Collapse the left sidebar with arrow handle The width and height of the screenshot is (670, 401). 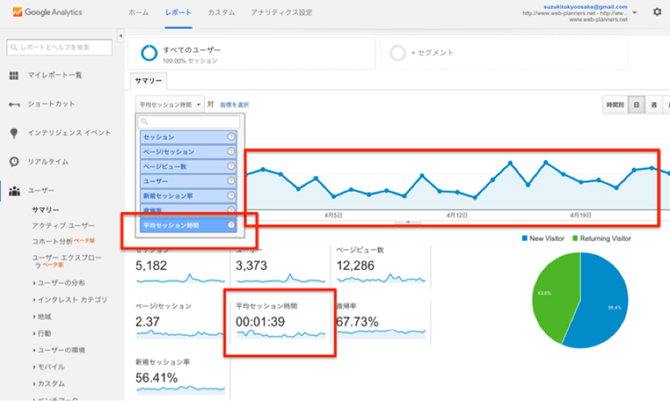coord(120,36)
